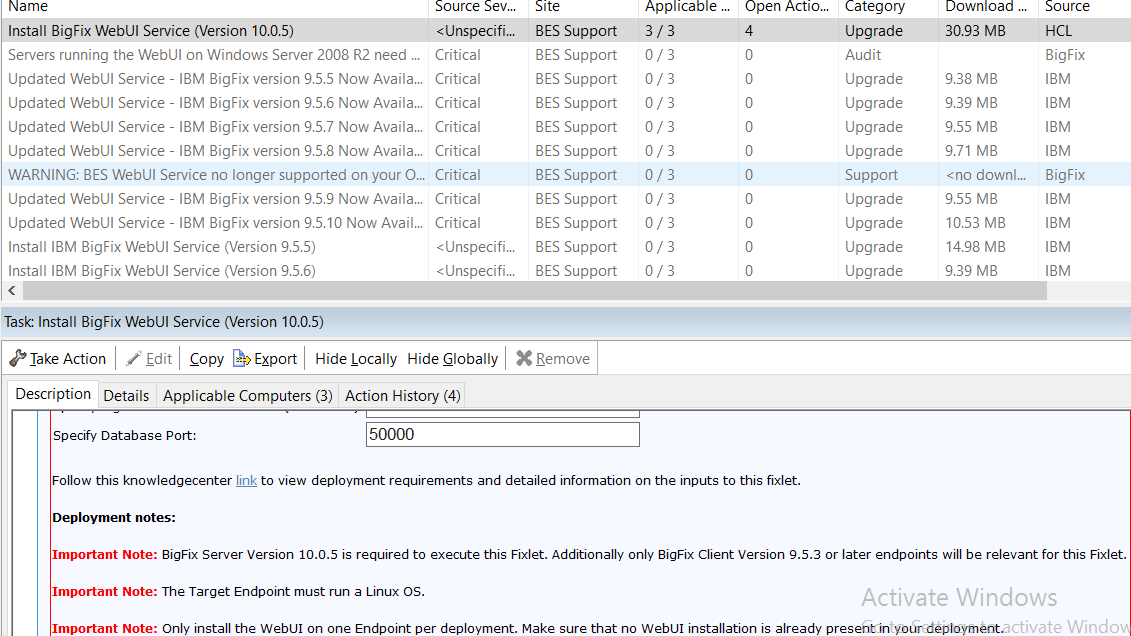The image size is (1131, 636).
Task: Click Hide Locally
Action: coord(355,358)
